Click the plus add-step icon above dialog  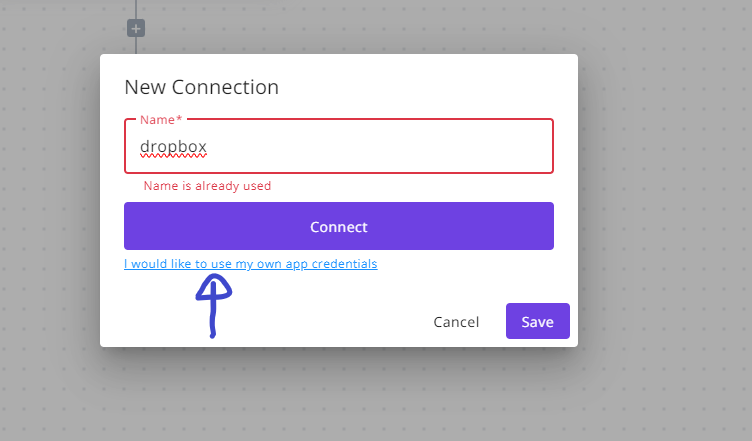click(x=136, y=28)
